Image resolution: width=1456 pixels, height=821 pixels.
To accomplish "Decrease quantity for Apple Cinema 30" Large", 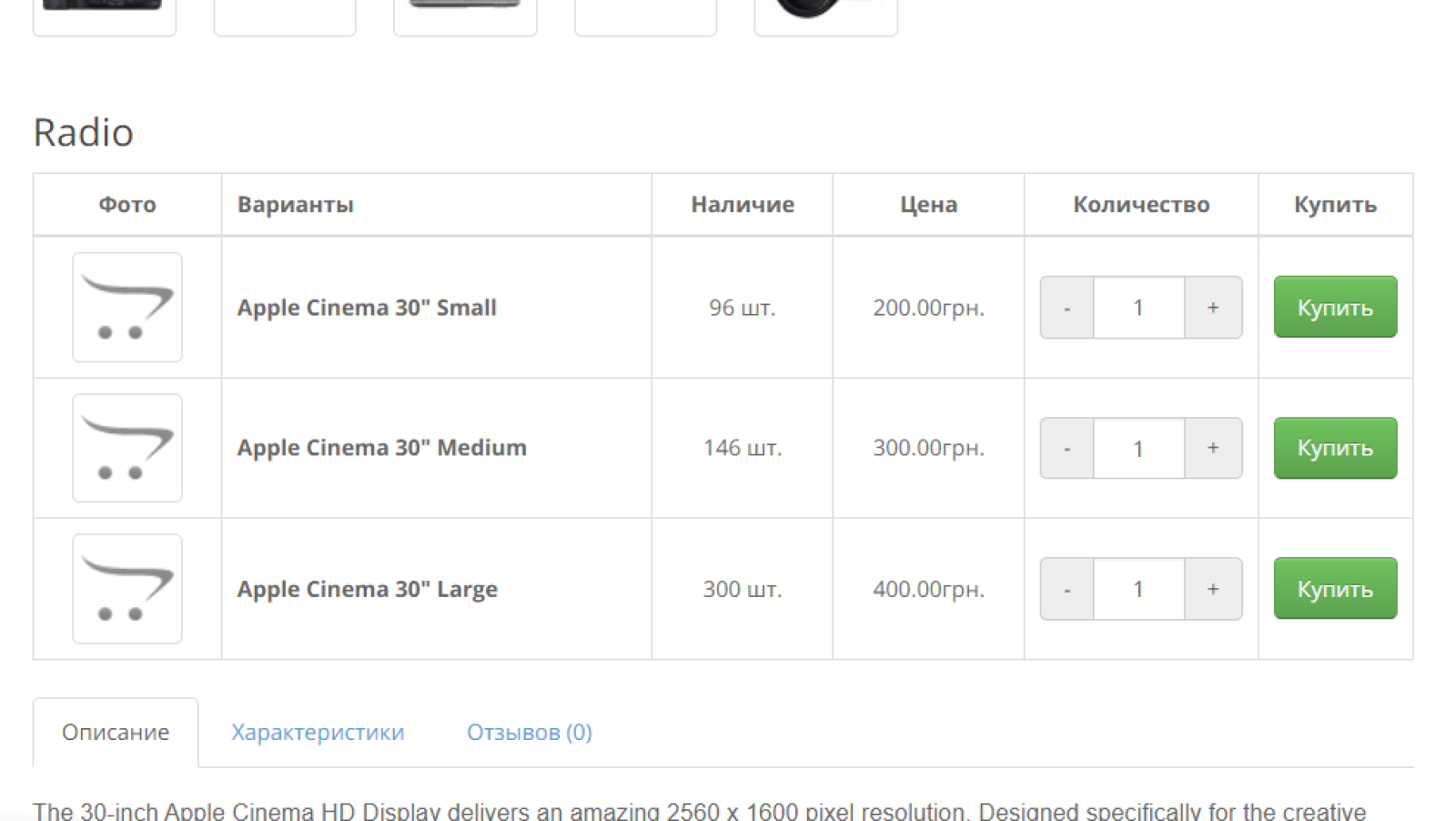I will [x=1067, y=589].
